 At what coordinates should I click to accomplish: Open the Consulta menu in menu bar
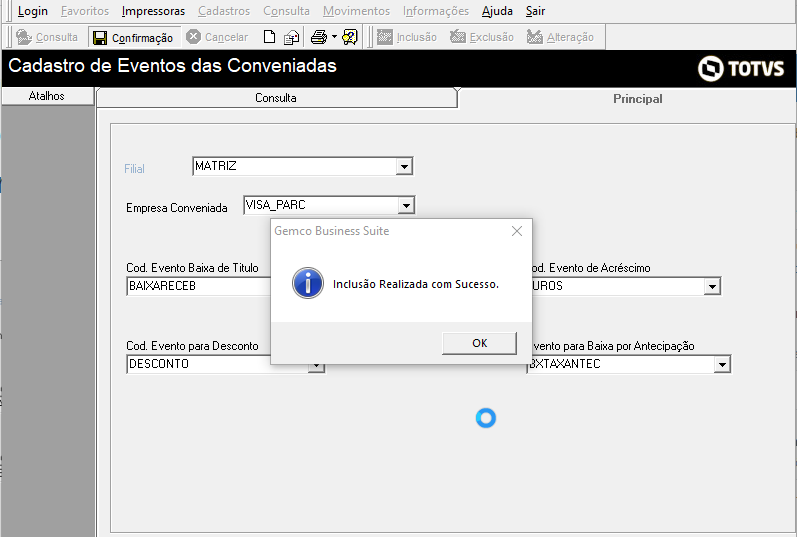coord(286,11)
